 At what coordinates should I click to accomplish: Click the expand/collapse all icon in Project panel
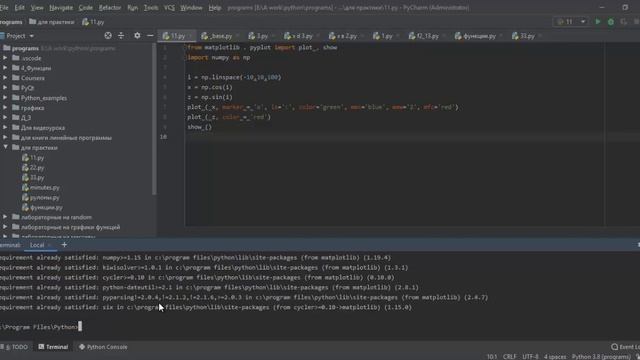pos(121,36)
